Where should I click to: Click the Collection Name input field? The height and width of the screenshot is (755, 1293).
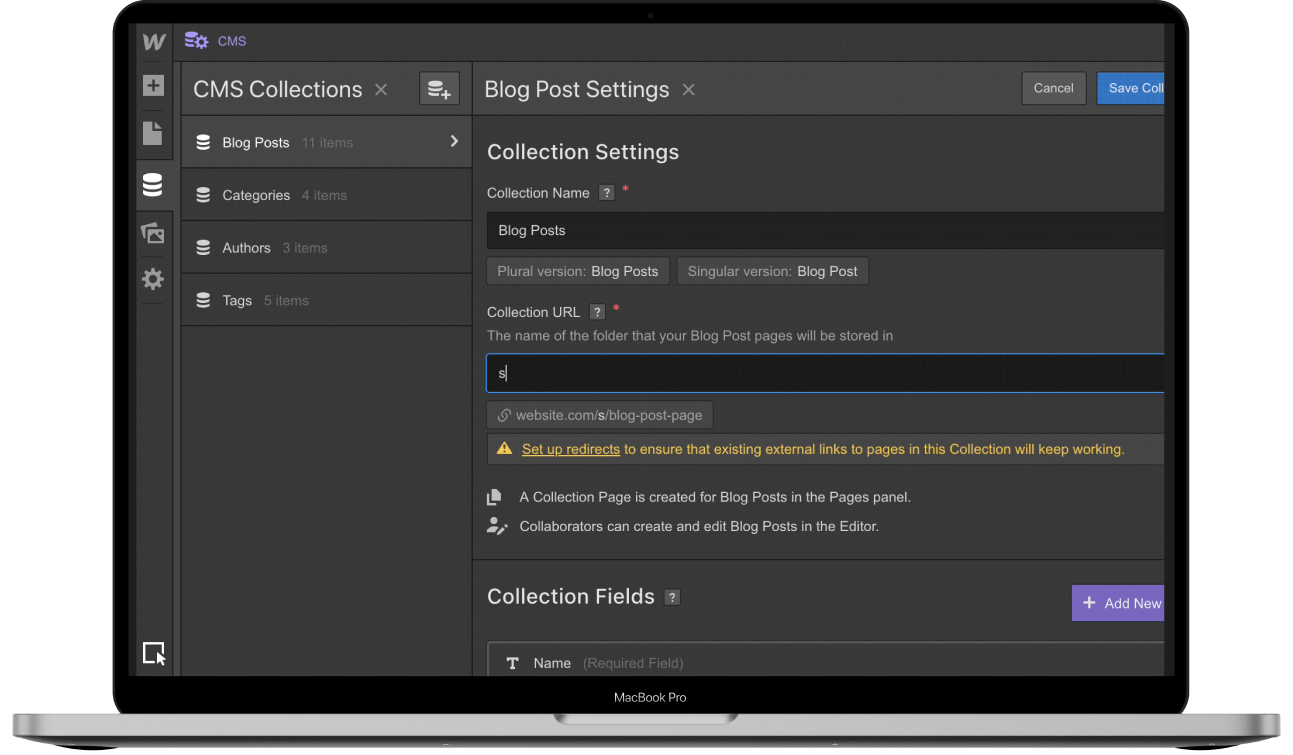(x=825, y=230)
